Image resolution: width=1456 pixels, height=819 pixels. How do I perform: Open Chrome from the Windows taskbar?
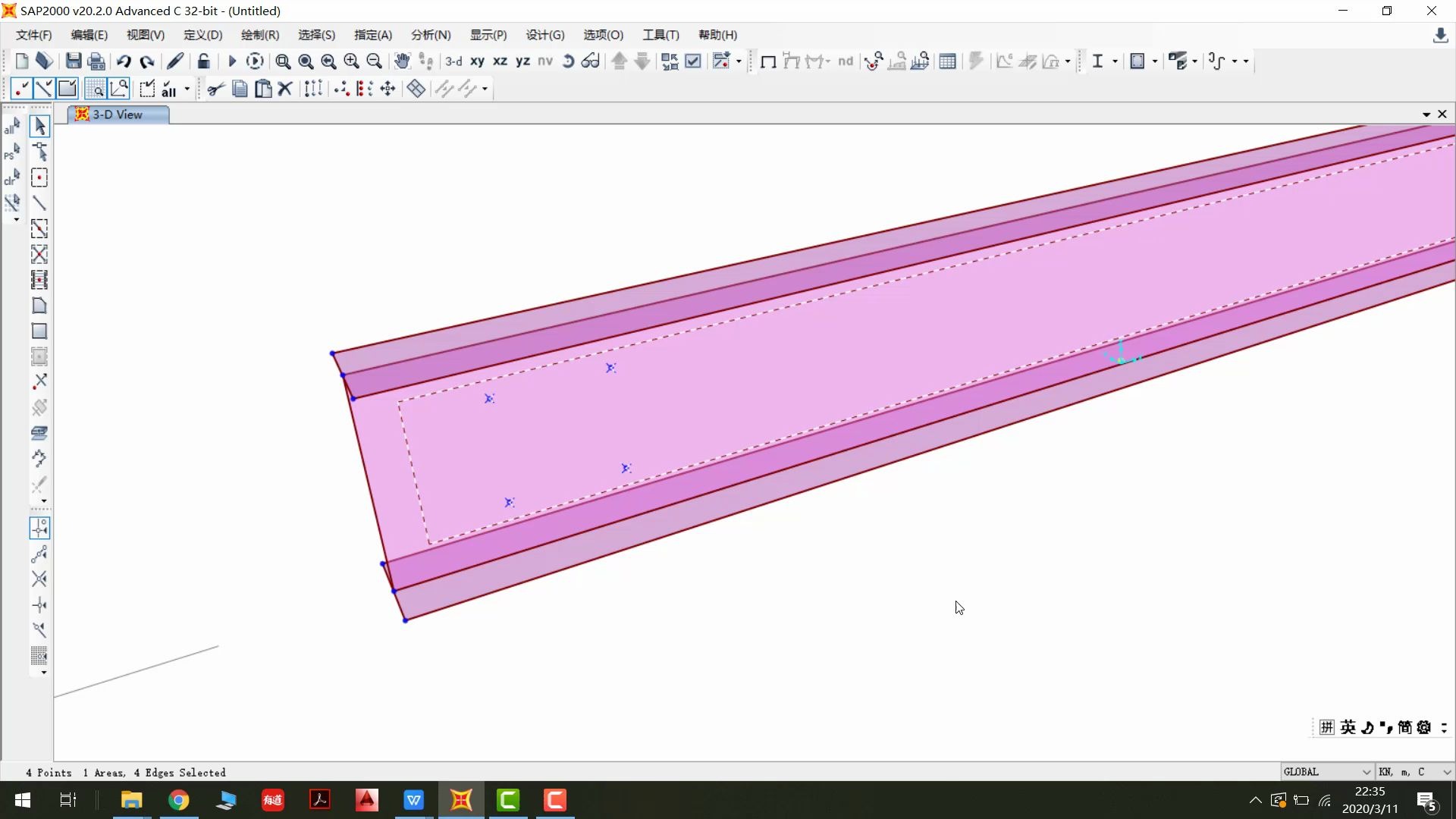pos(179,800)
